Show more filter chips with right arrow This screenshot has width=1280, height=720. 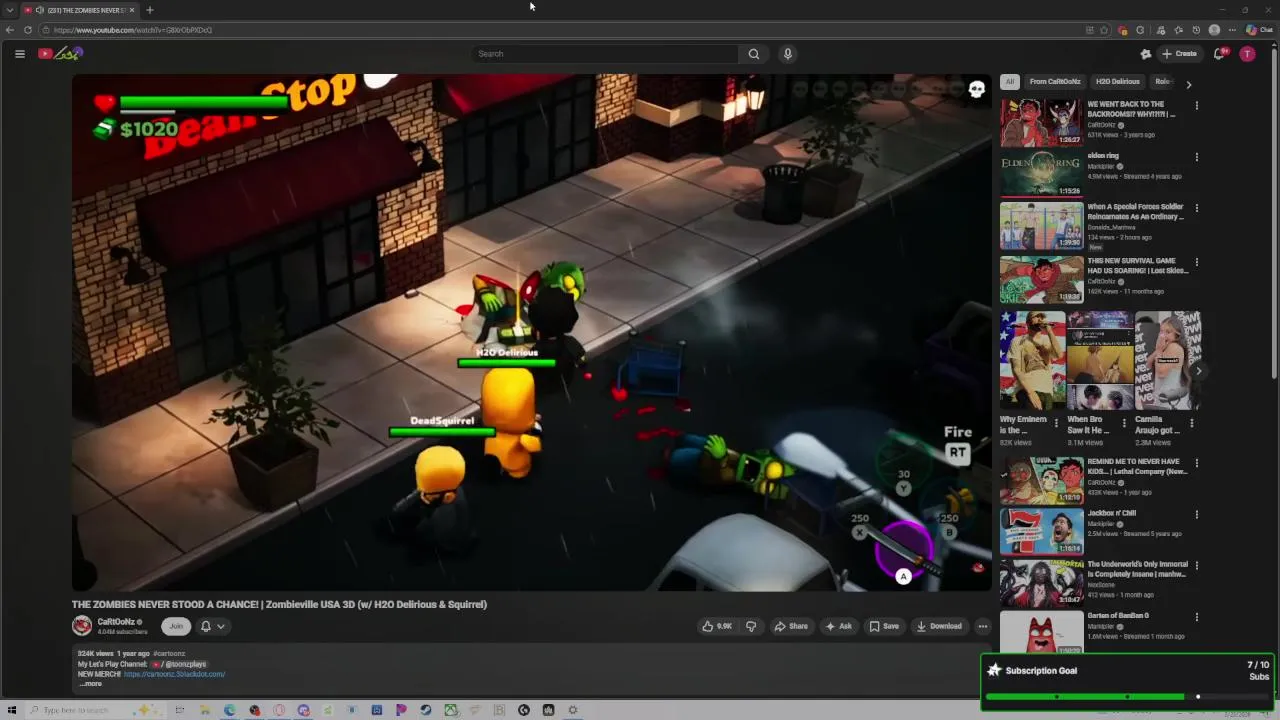point(1188,84)
